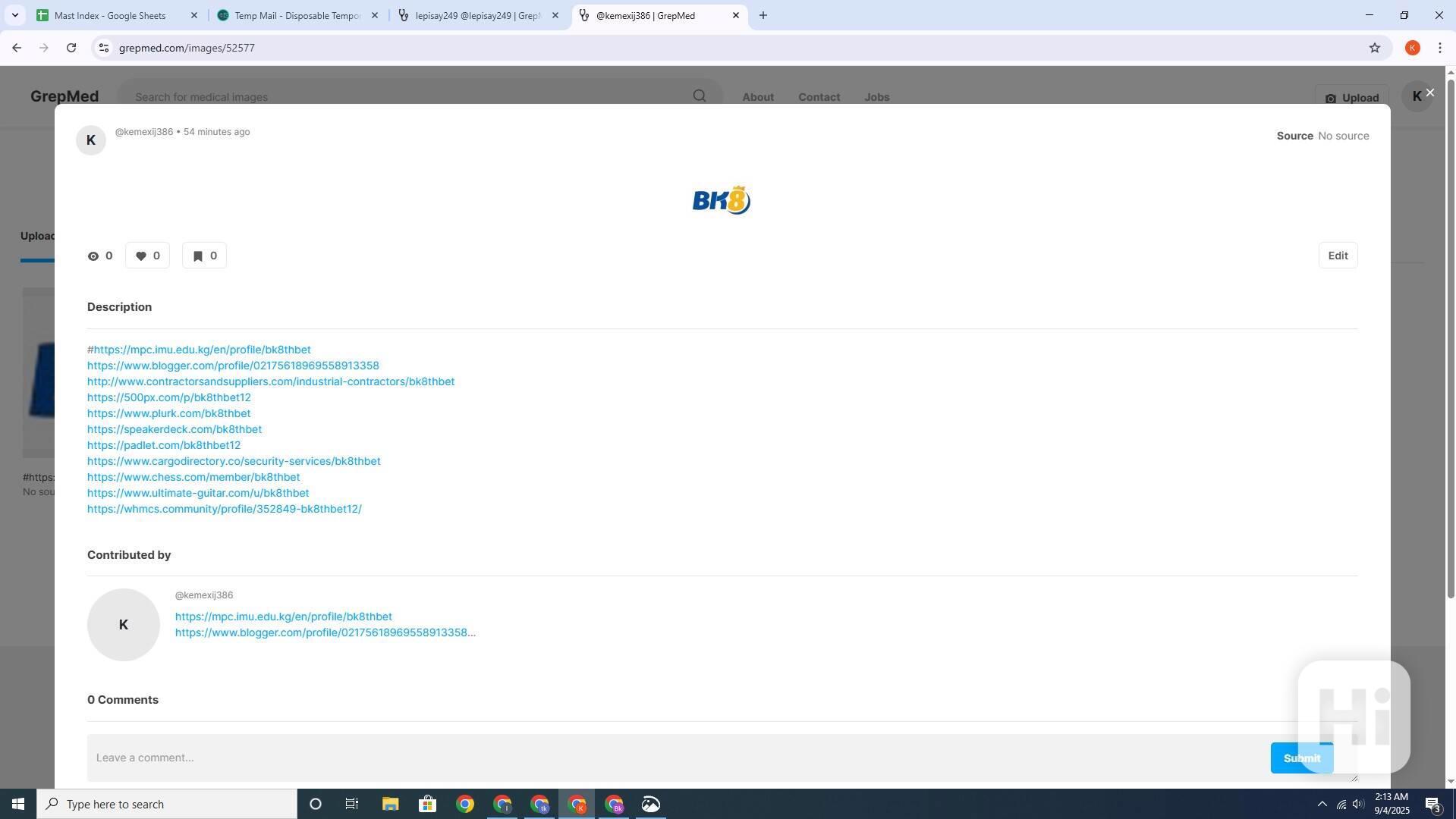Open the notification center icon
The width and height of the screenshot is (1456, 819).
1433,805
